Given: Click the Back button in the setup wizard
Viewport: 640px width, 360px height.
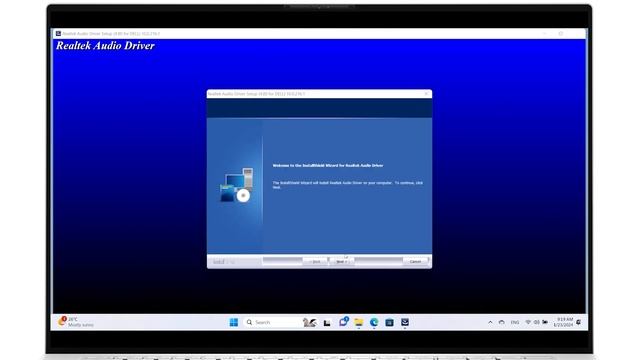Looking at the screenshot, I should coord(315,262).
